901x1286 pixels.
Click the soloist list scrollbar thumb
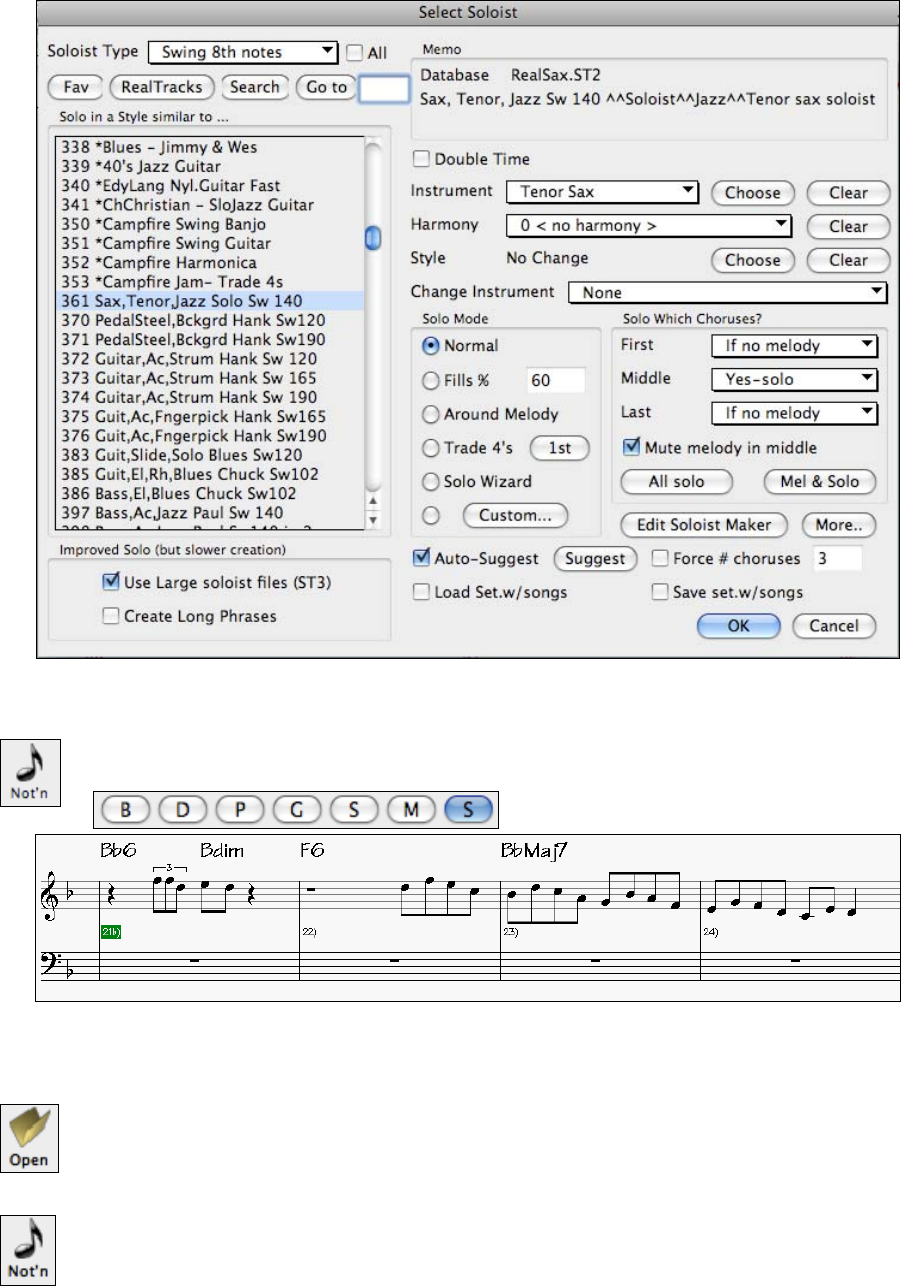374,238
